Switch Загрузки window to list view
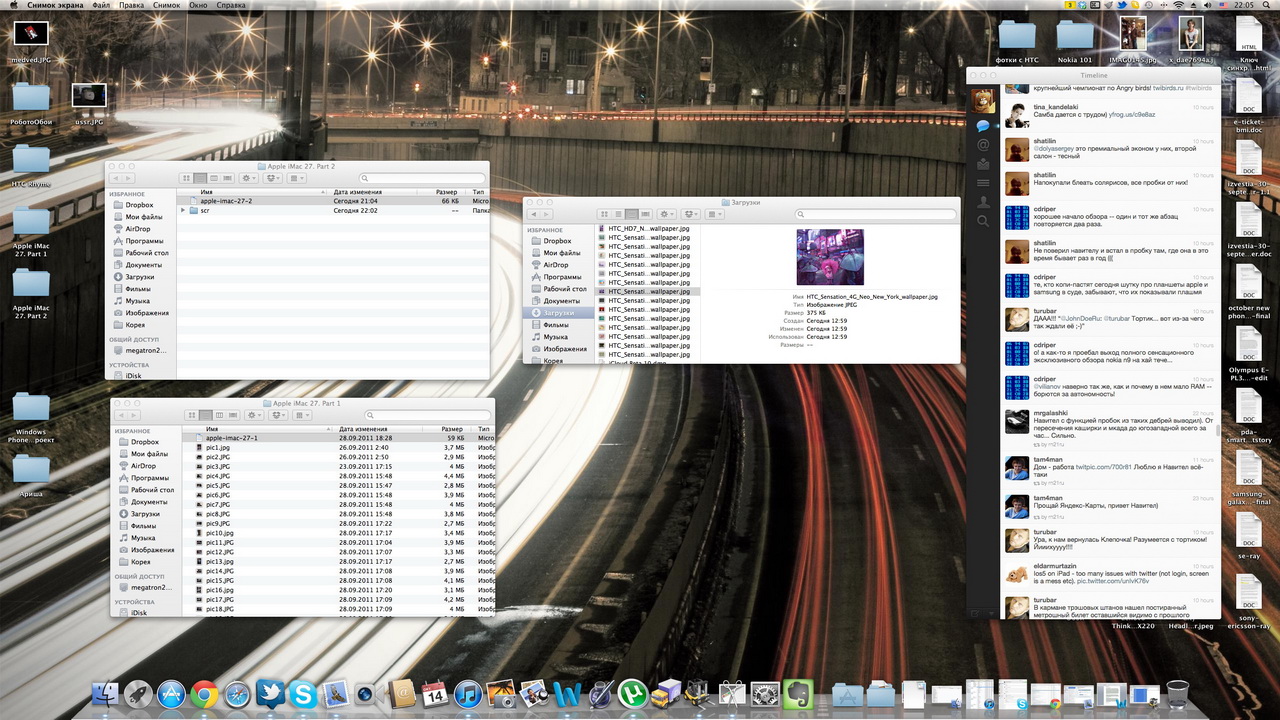 click(618, 214)
